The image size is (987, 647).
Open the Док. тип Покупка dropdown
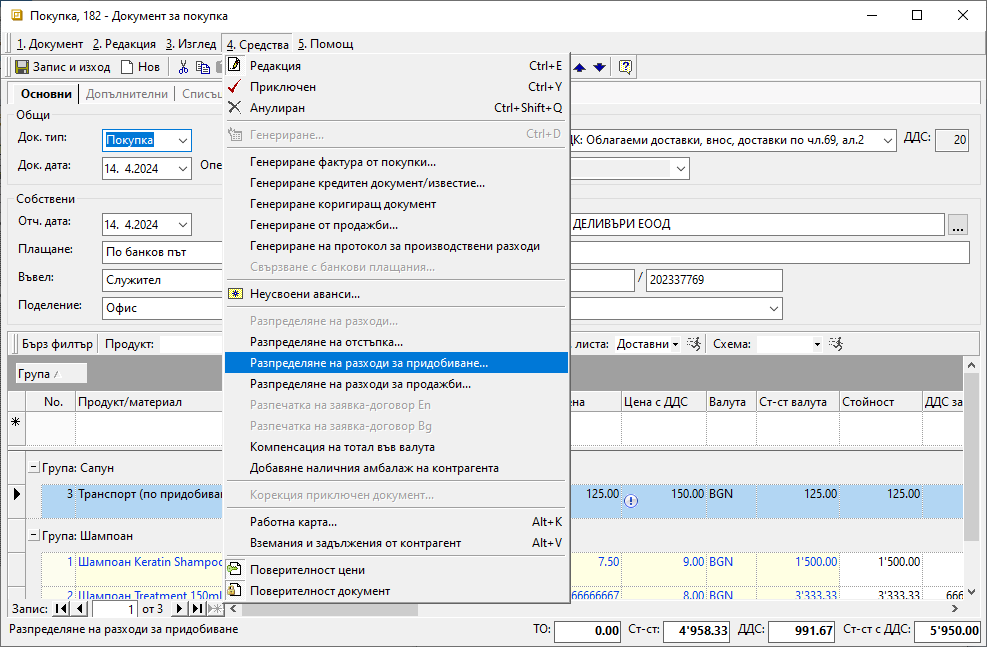pyautogui.click(x=182, y=141)
